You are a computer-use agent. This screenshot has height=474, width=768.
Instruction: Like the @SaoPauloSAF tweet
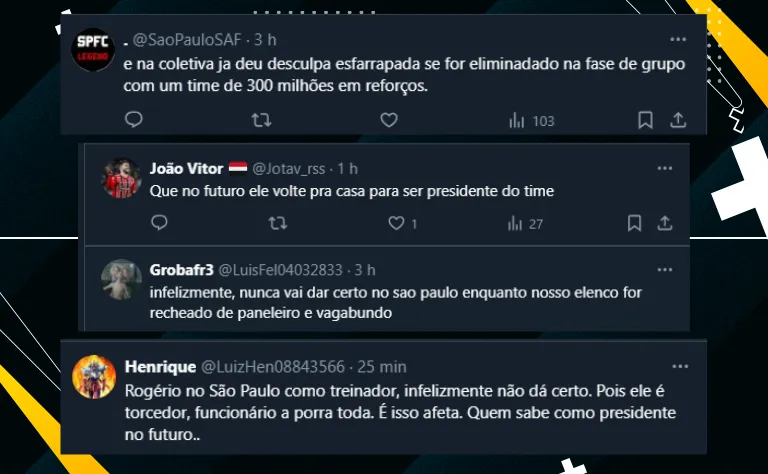pos(389,120)
